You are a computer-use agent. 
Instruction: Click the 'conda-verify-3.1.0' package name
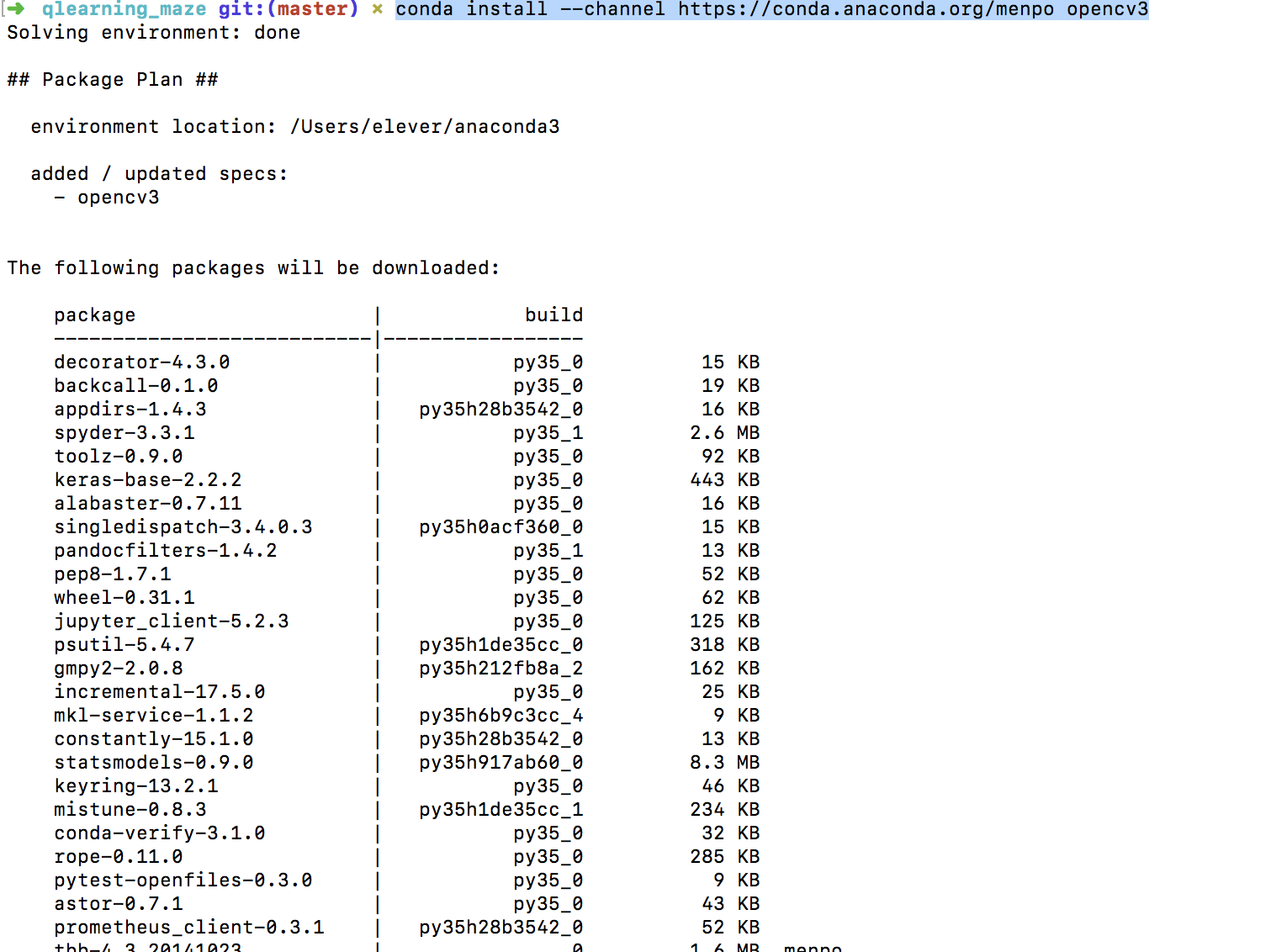click(160, 833)
